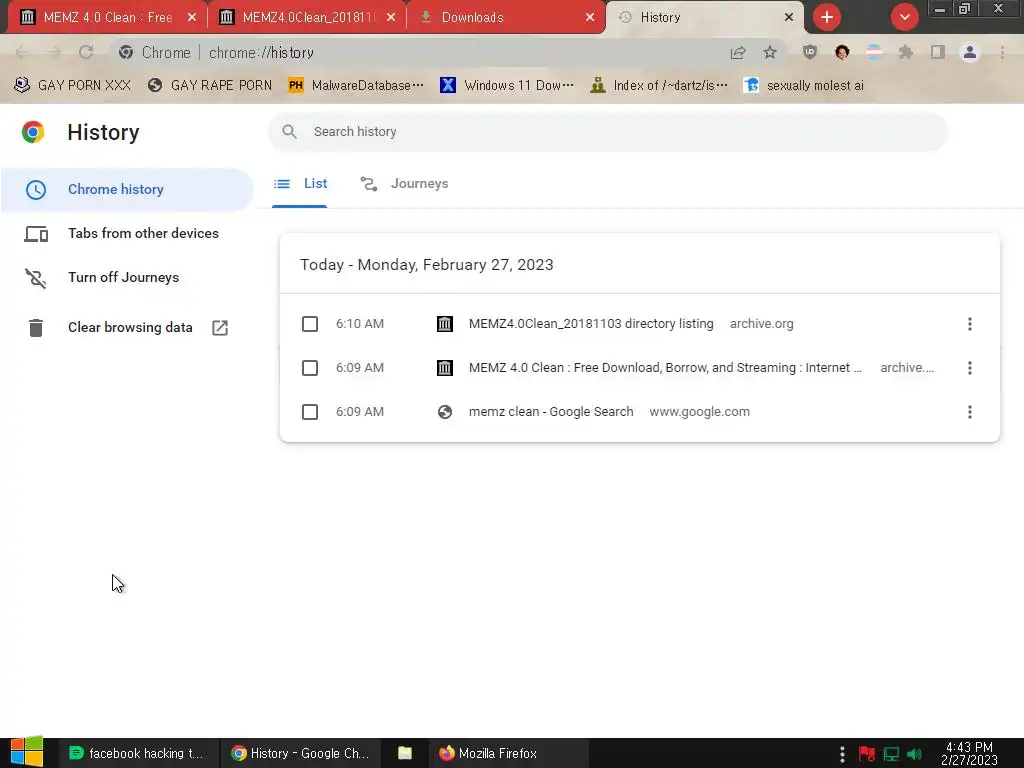Open facebook hacking taskbar item
The image size is (1024, 768).
[137, 754]
